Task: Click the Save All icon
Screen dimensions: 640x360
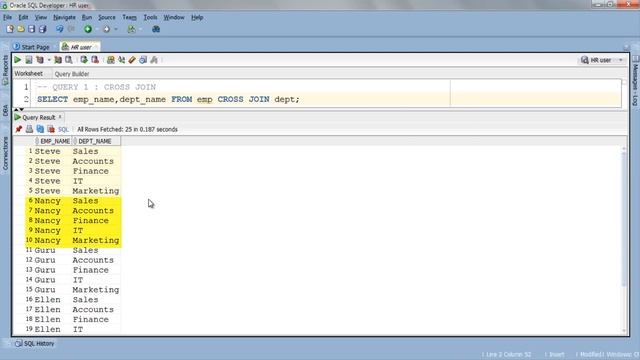Action: pos(42,29)
